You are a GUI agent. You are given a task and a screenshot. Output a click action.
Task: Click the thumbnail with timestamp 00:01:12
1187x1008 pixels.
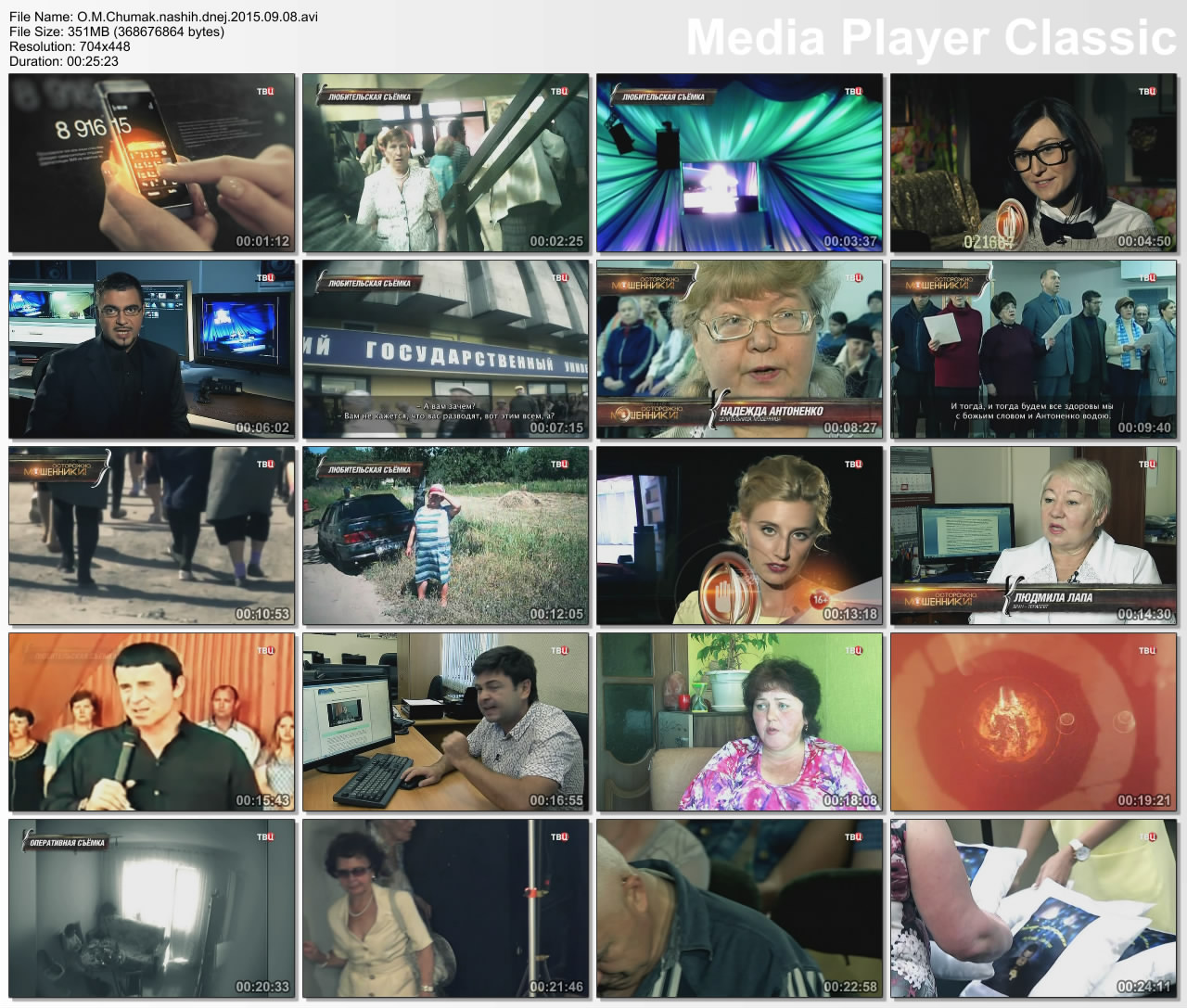pyautogui.click(x=152, y=163)
